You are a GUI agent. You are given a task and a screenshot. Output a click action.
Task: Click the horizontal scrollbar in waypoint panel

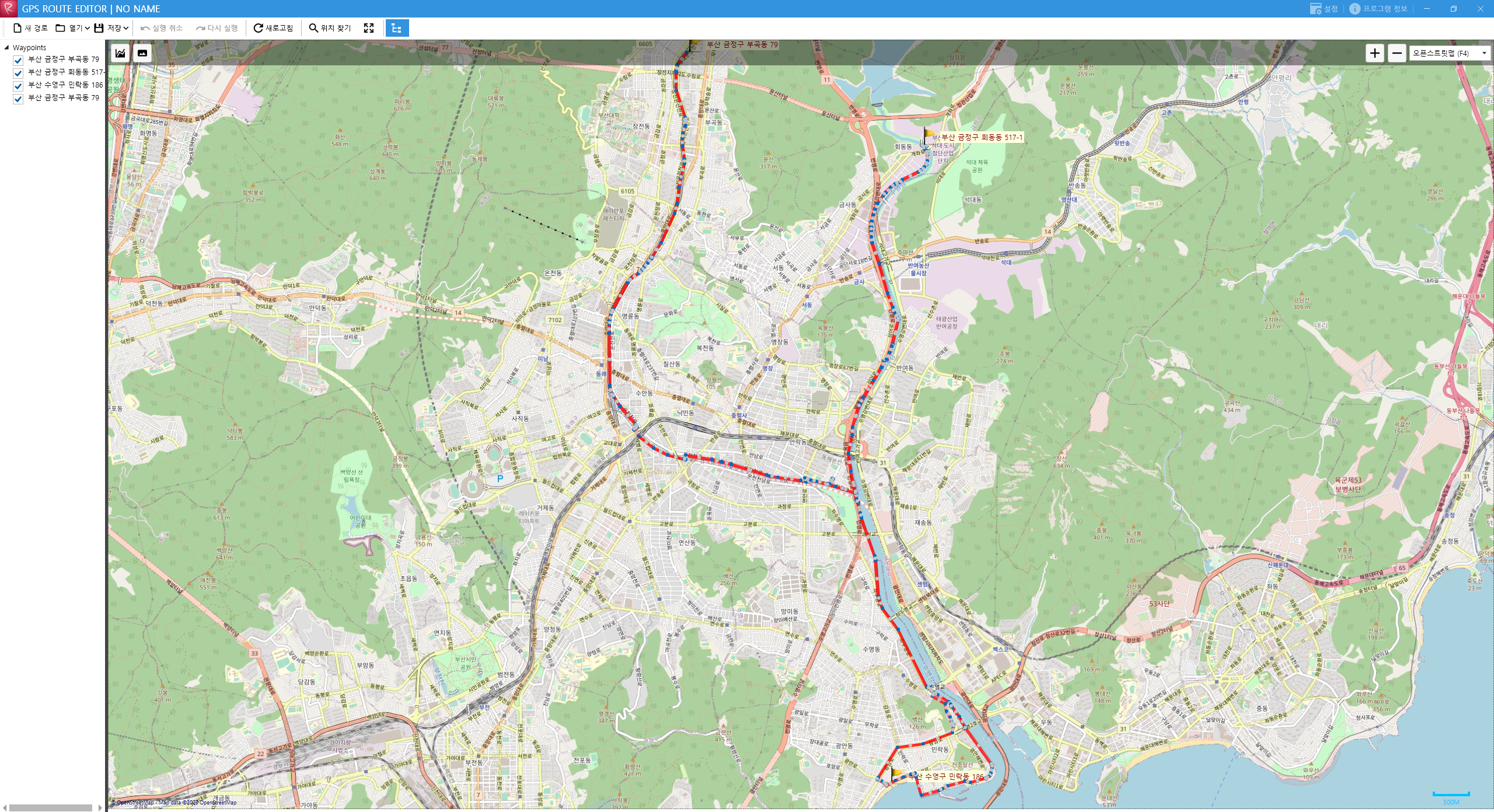point(51,807)
